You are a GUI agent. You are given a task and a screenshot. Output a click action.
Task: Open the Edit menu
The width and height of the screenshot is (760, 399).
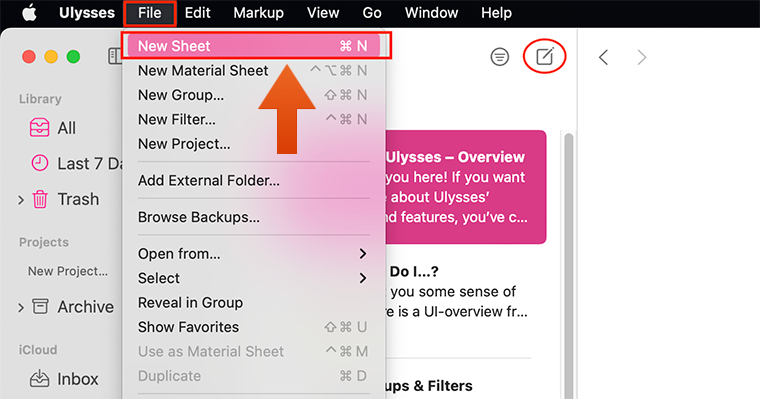tap(198, 13)
